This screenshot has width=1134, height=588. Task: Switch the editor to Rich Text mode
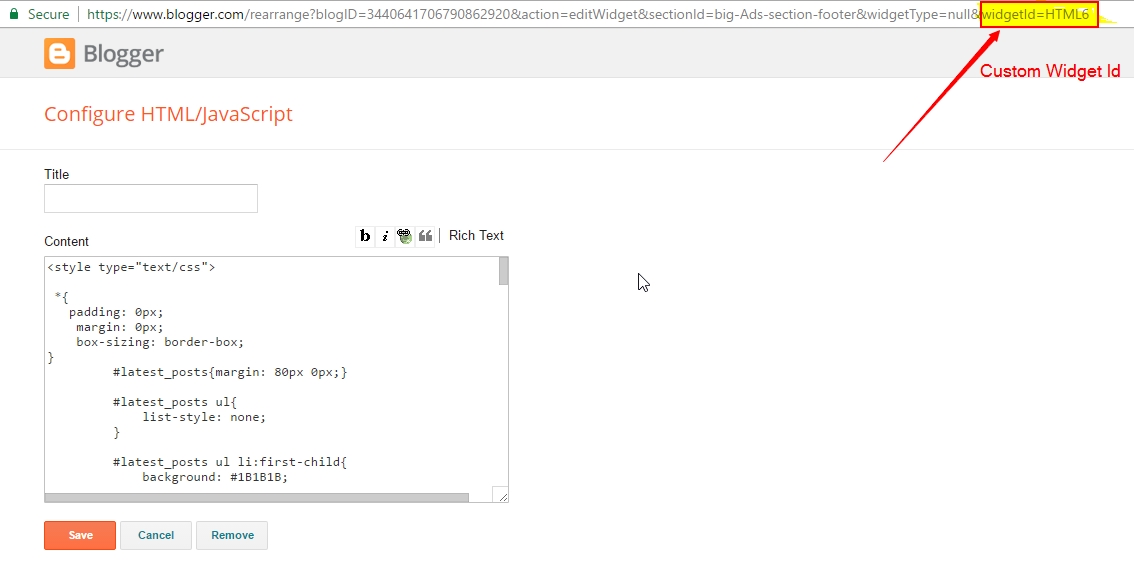(x=476, y=235)
